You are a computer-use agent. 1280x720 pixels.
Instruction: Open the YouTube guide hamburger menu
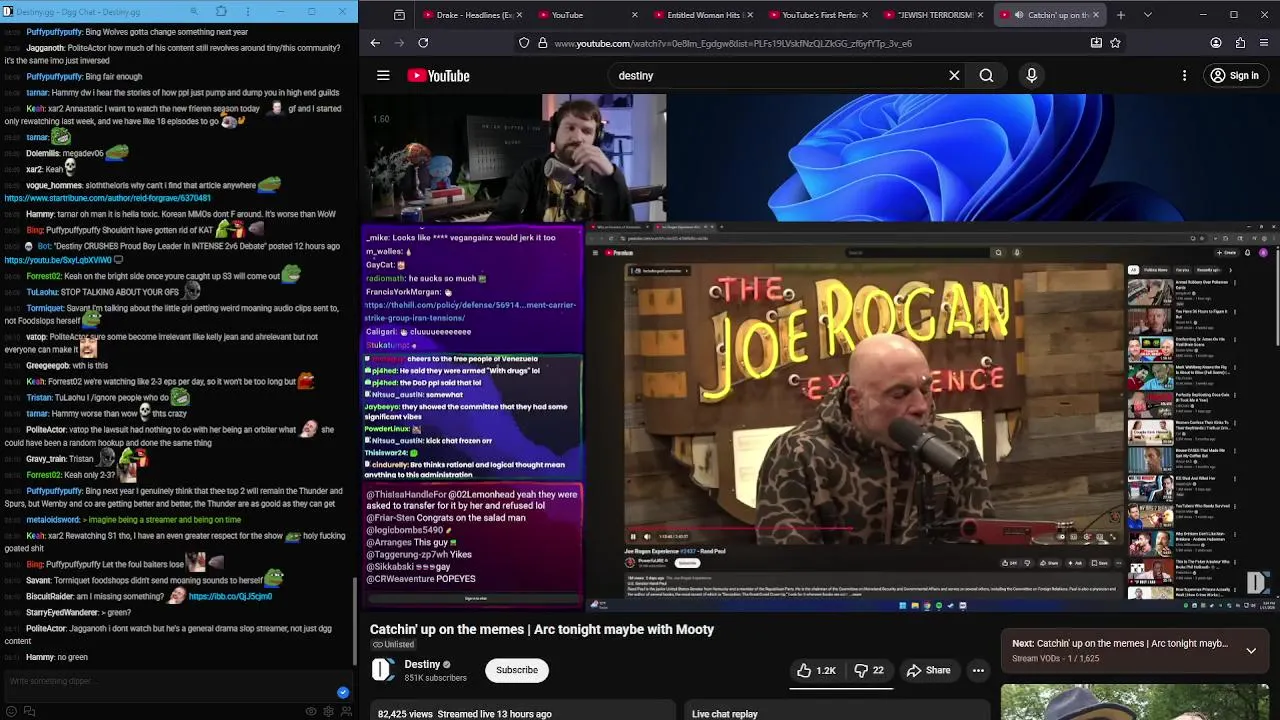[383, 76]
